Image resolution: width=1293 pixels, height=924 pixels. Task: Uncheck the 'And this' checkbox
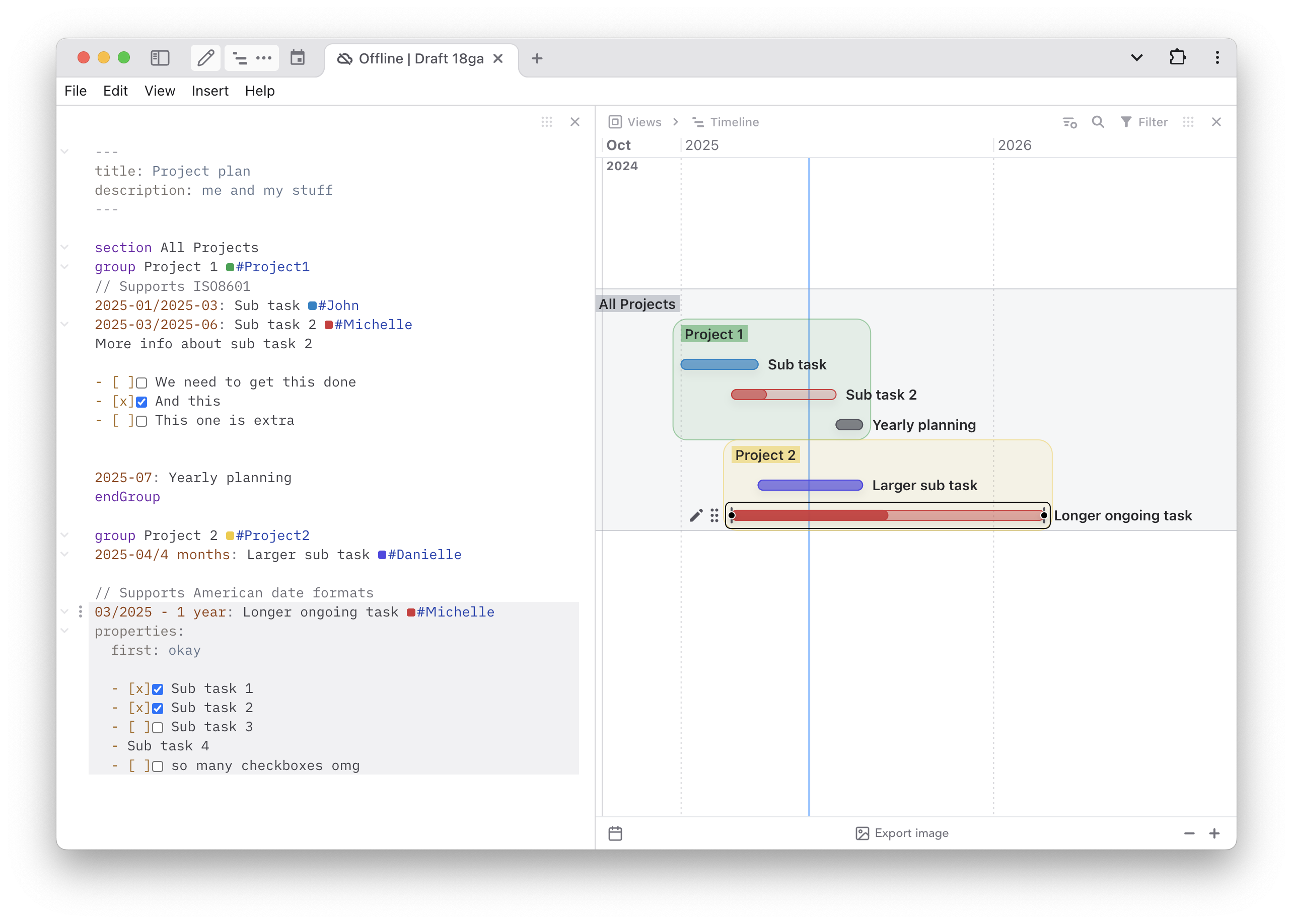click(x=141, y=402)
